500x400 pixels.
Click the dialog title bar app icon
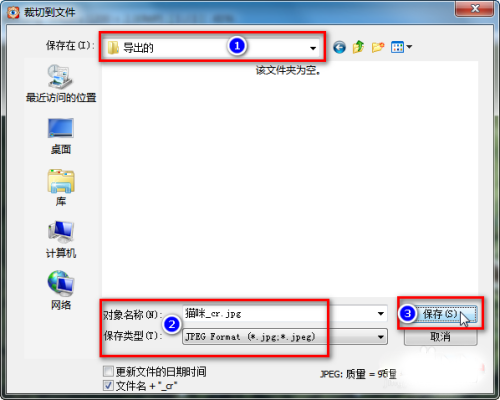[13, 13]
